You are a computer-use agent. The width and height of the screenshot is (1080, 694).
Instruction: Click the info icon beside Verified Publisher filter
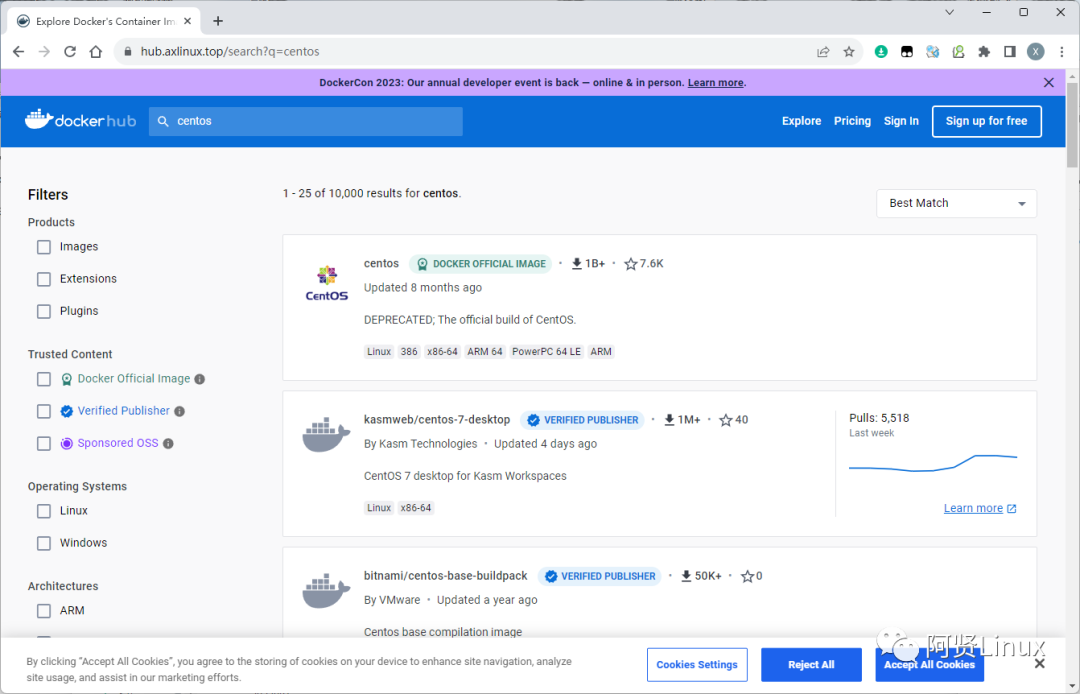[179, 411]
